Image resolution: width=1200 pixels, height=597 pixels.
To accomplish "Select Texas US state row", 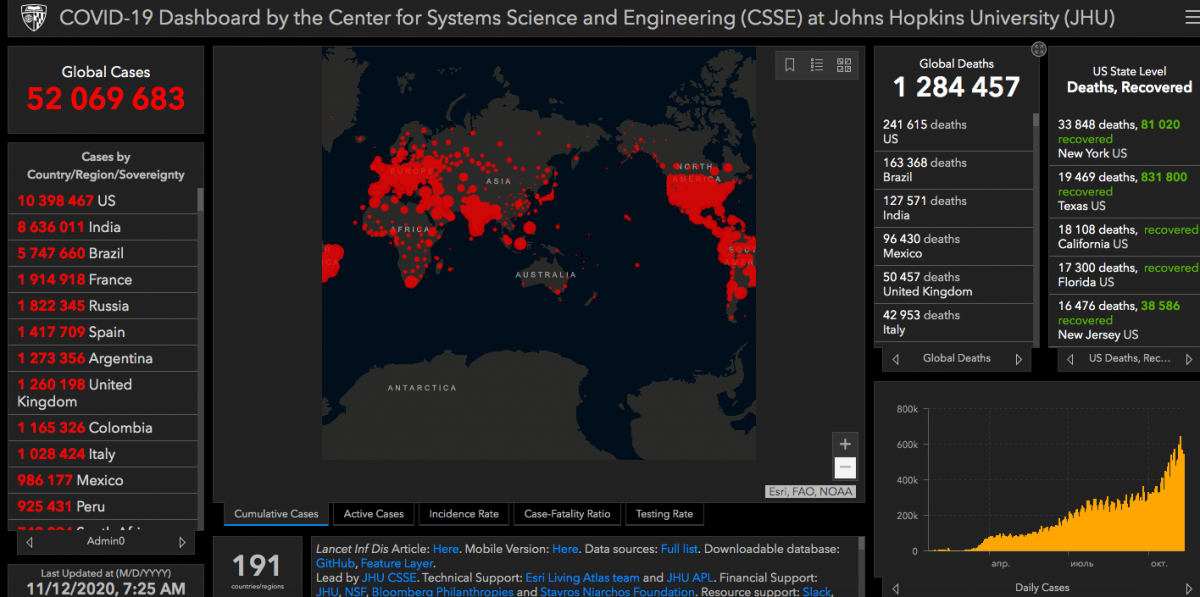I will click(1125, 191).
